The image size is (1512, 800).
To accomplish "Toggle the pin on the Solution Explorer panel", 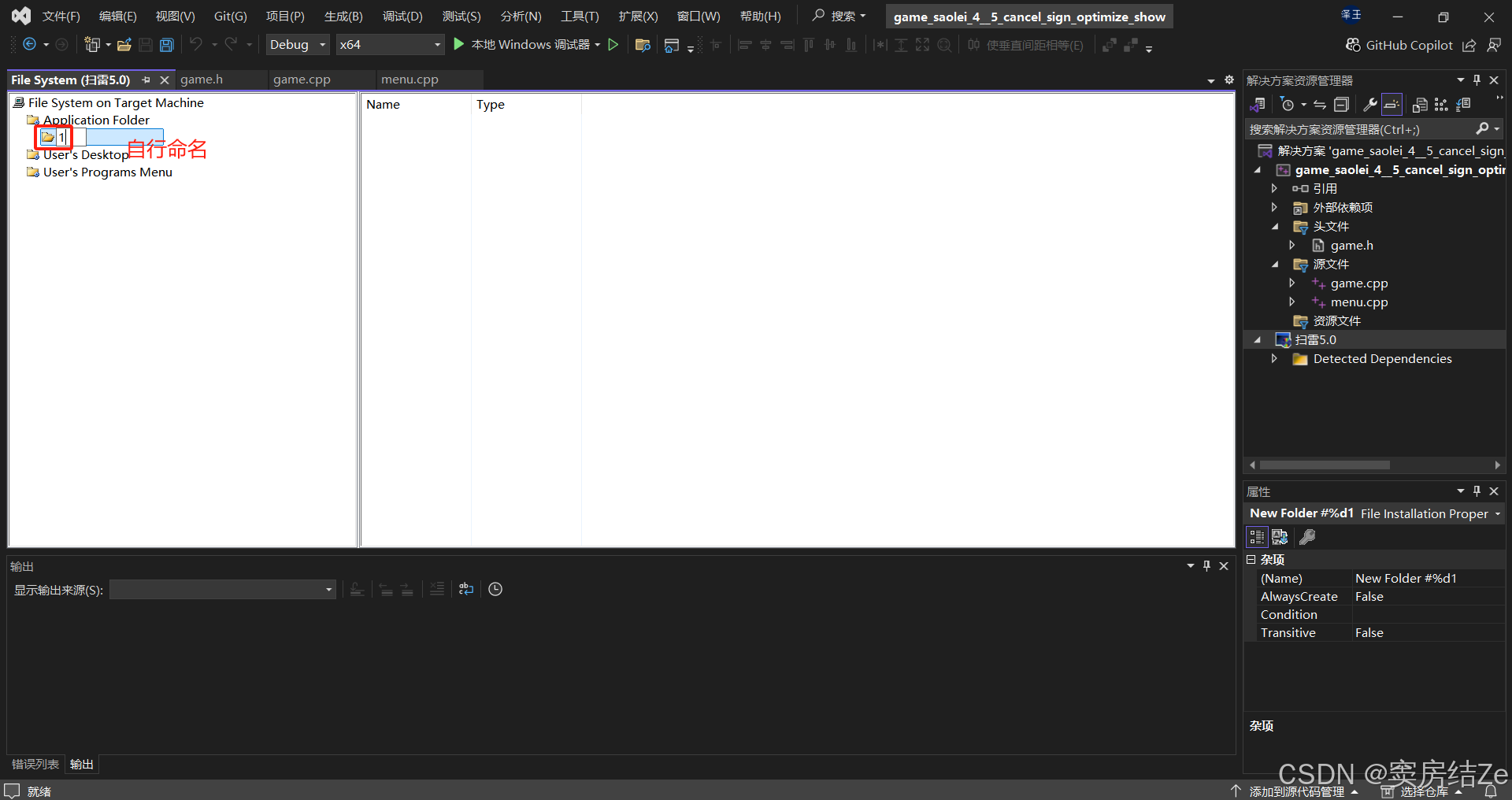I will (1477, 80).
